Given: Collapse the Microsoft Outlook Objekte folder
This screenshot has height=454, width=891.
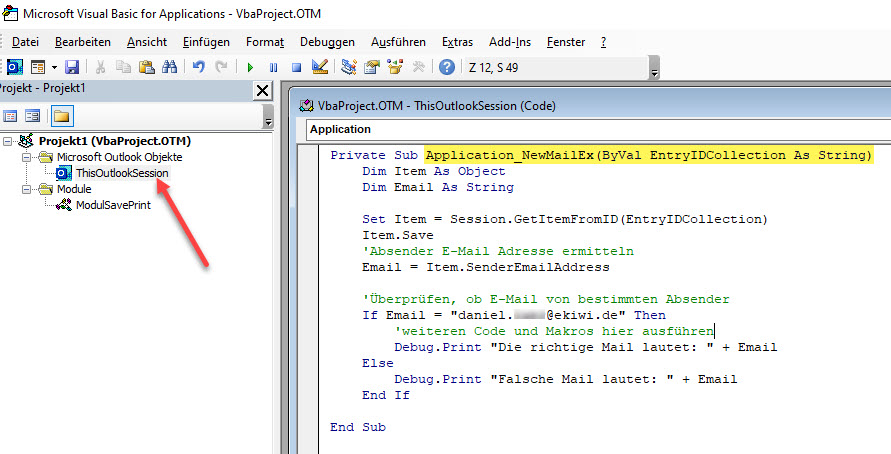Looking at the screenshot, I should coord(26,157).
